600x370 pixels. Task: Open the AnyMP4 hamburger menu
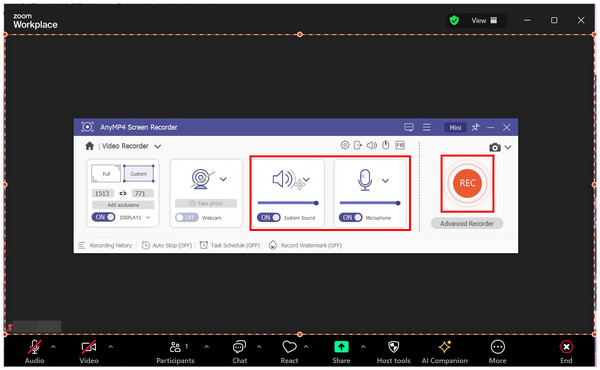coord(427,127)
